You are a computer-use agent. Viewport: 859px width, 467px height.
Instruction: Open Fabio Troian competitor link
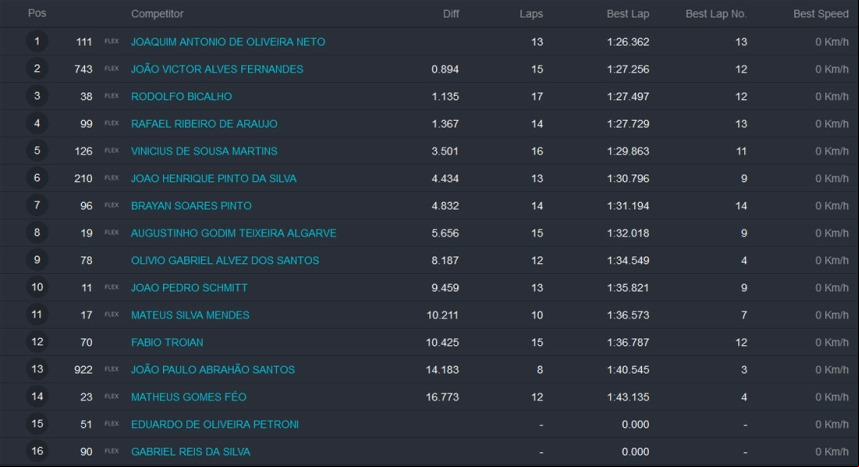(167, 343)
